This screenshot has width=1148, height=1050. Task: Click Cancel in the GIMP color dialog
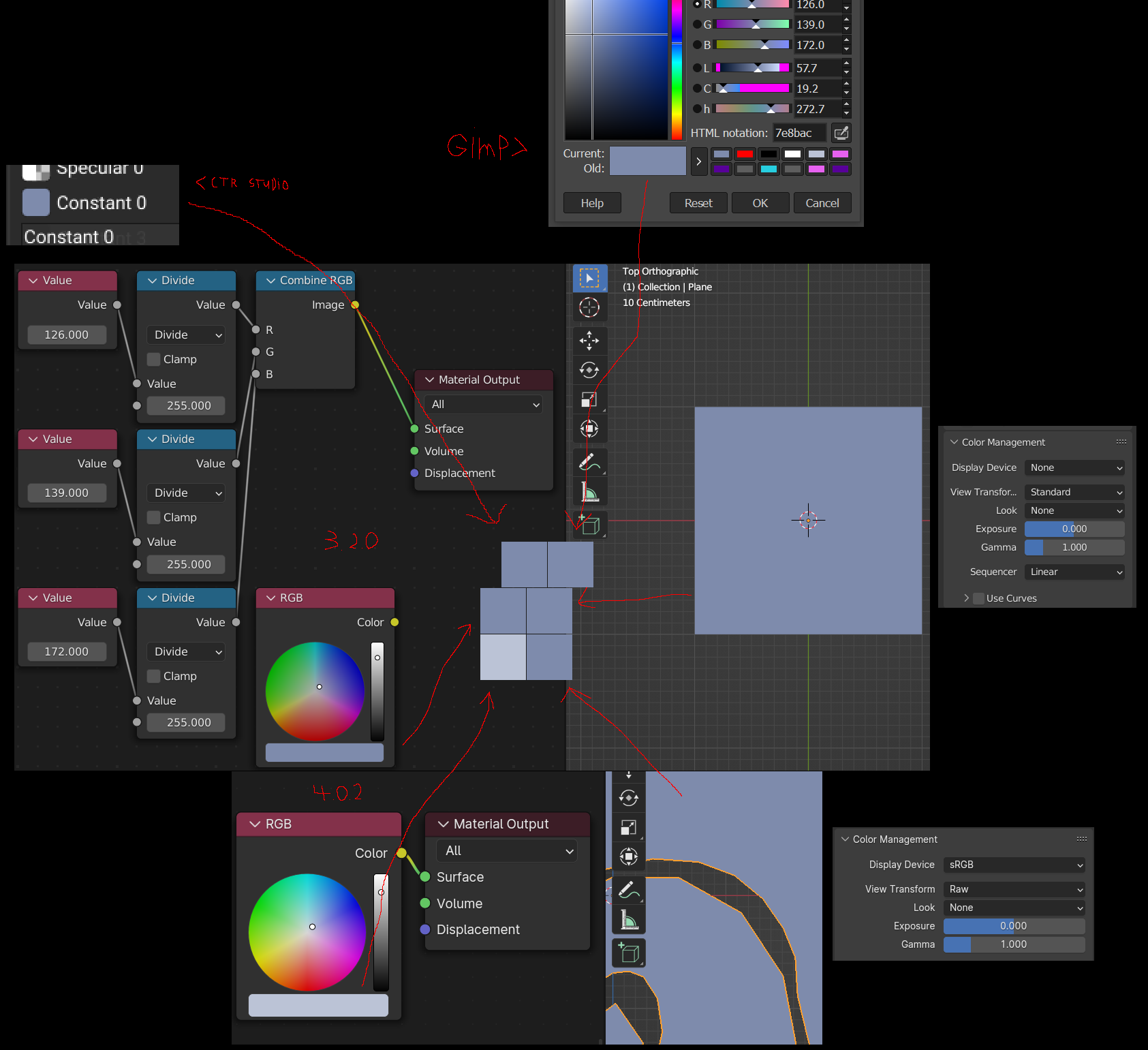coord(822,203)
